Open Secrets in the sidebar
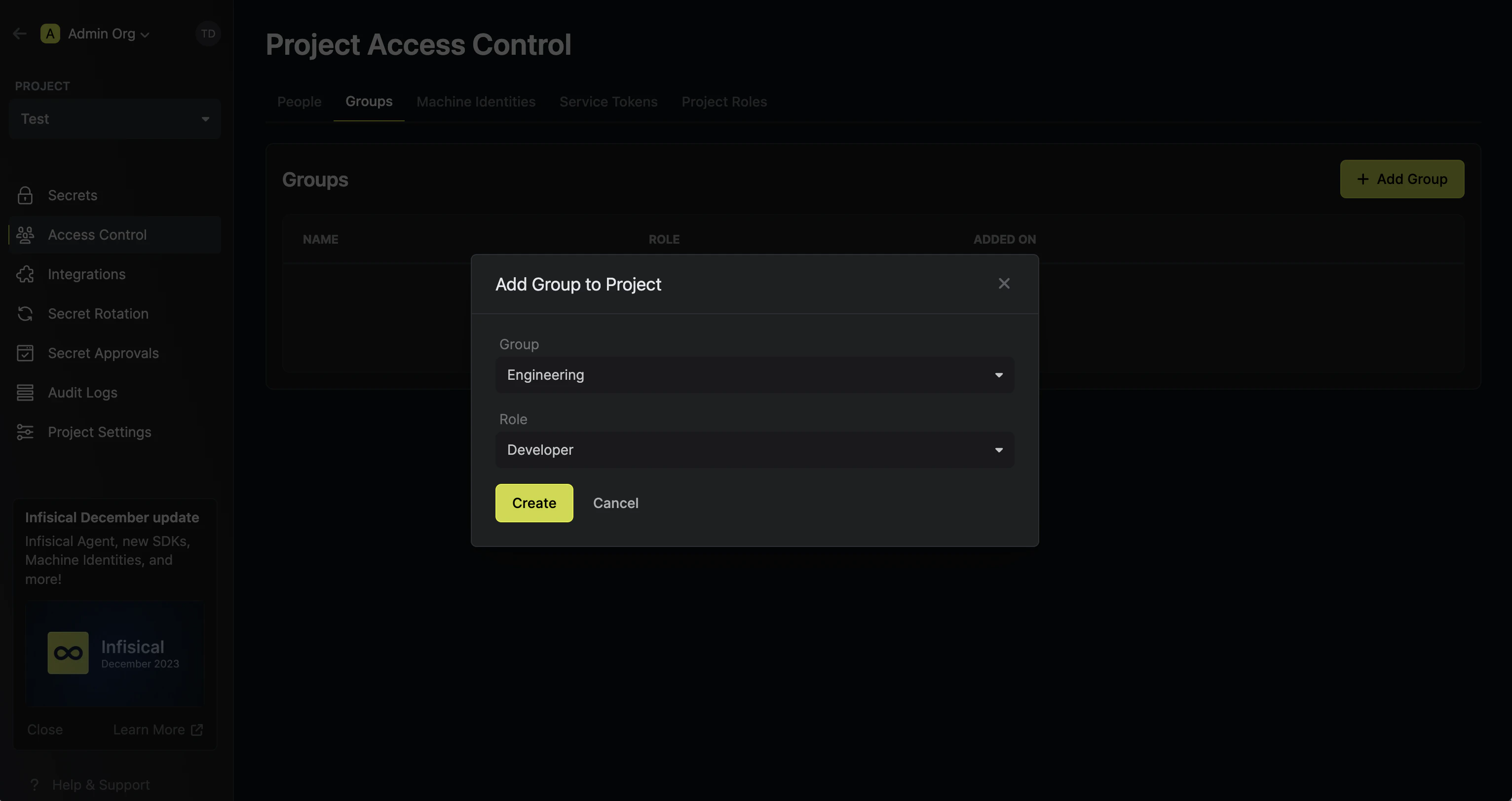1512x801 pixels. (115, 195)
